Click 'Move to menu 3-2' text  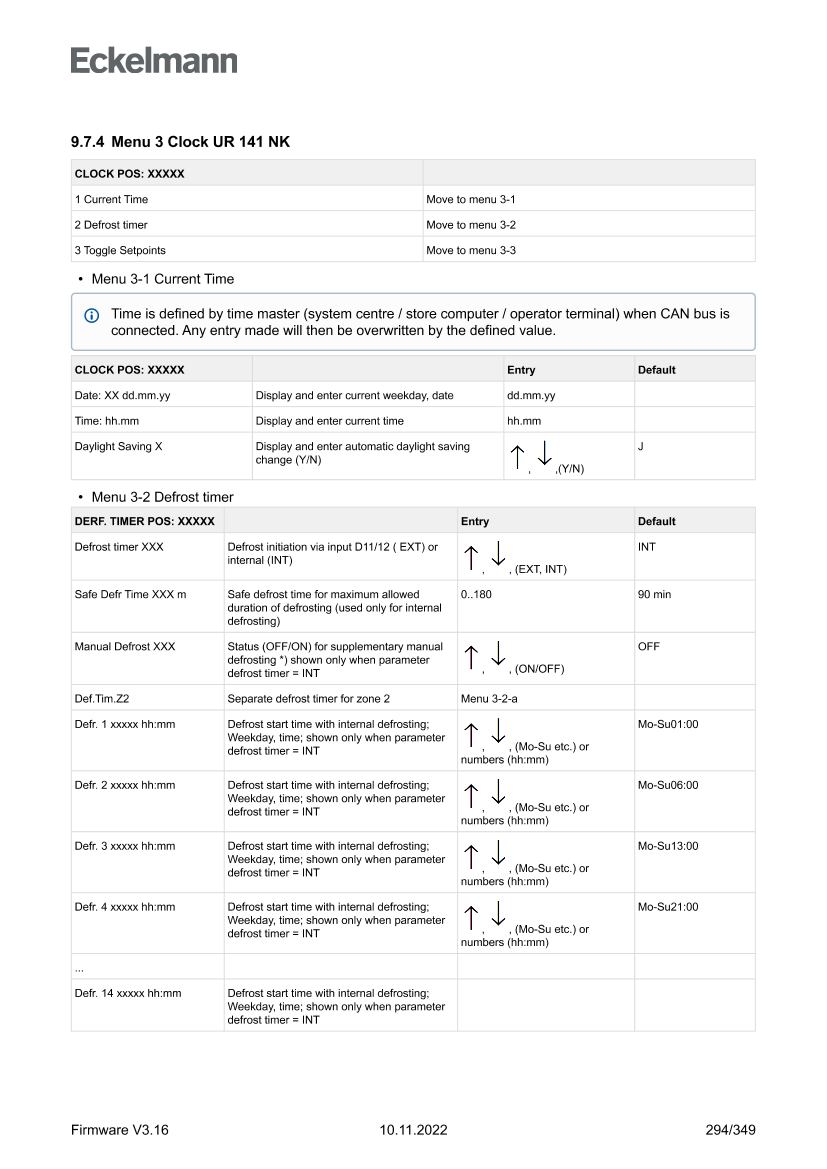coord(471,225)
